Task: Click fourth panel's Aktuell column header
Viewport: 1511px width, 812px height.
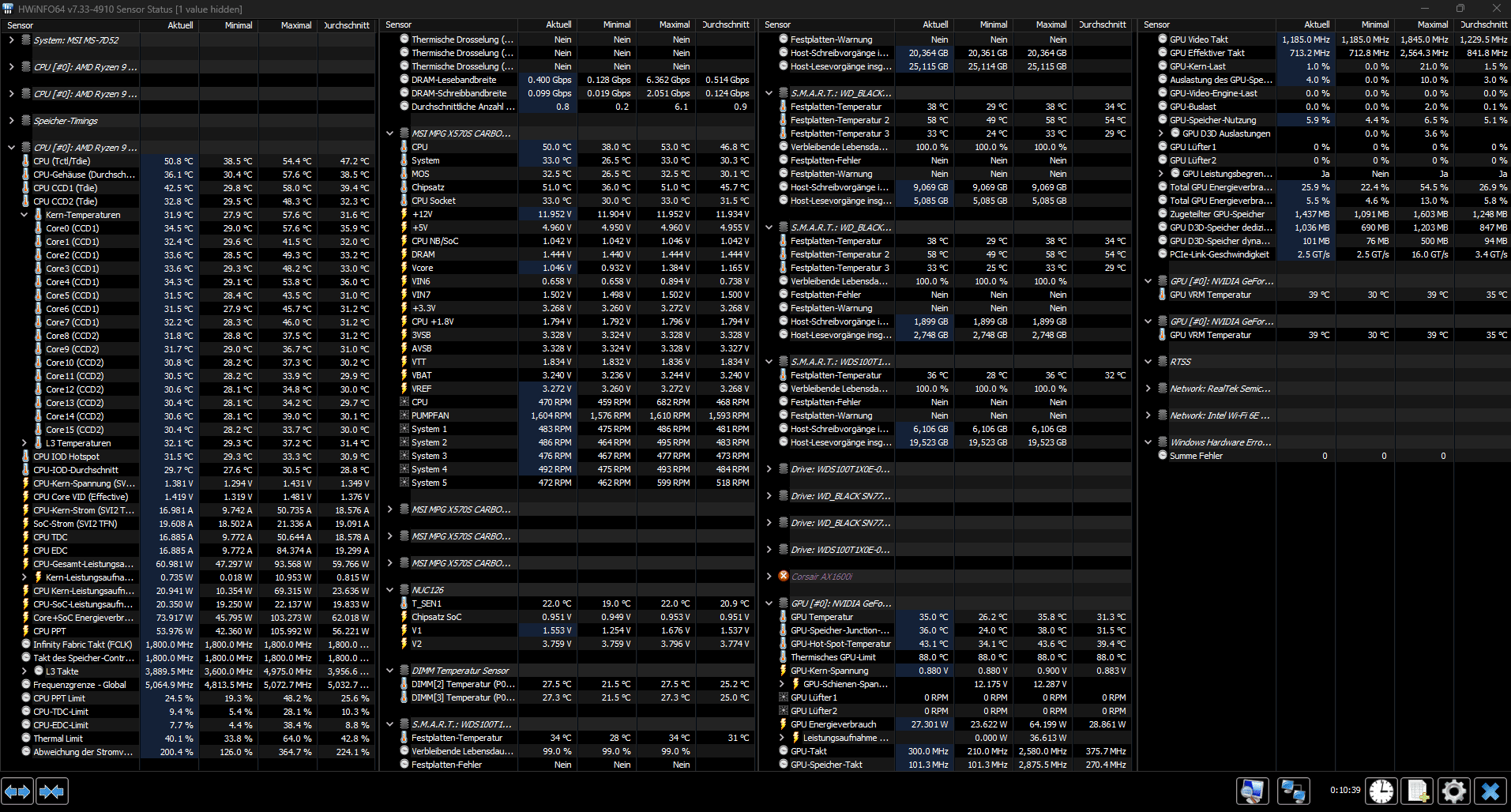Action: click(x=1305, y=25)
